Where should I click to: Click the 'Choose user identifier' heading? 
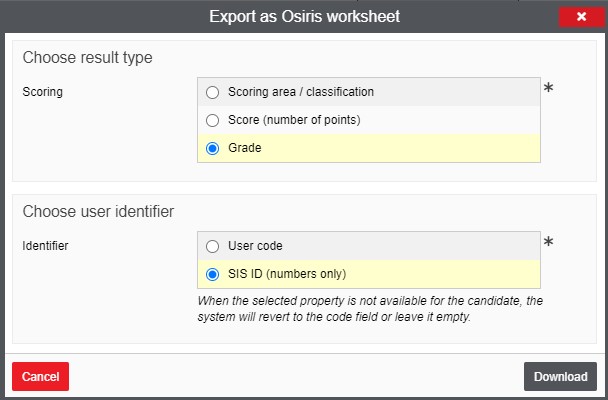98,211
